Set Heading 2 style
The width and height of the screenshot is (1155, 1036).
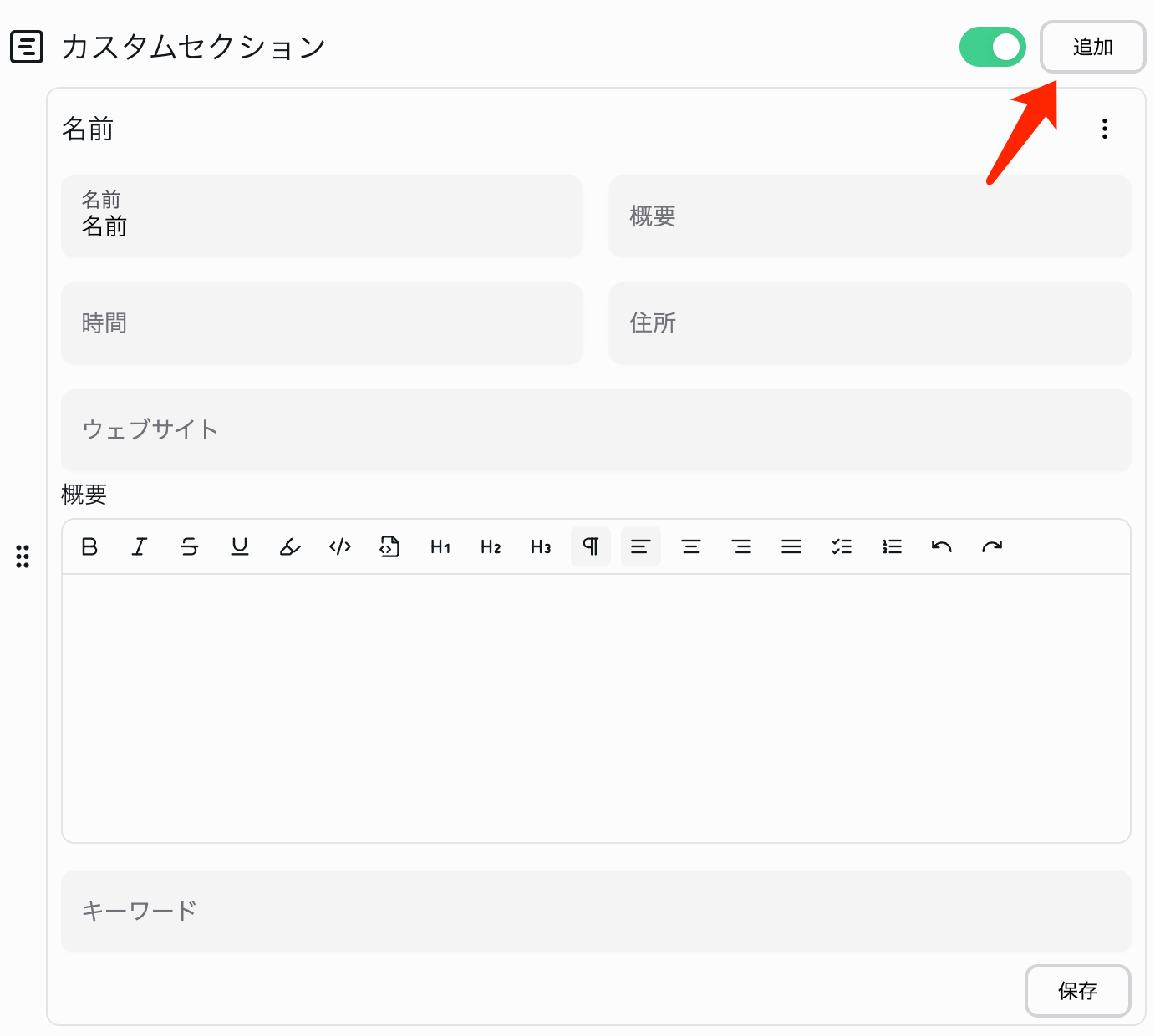click(x=491, y=546)
